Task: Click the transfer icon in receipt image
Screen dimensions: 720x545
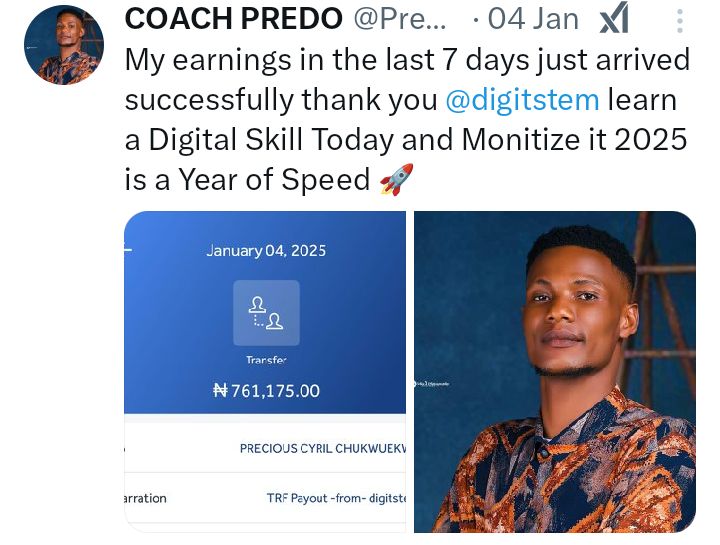Action: (266, 313)
